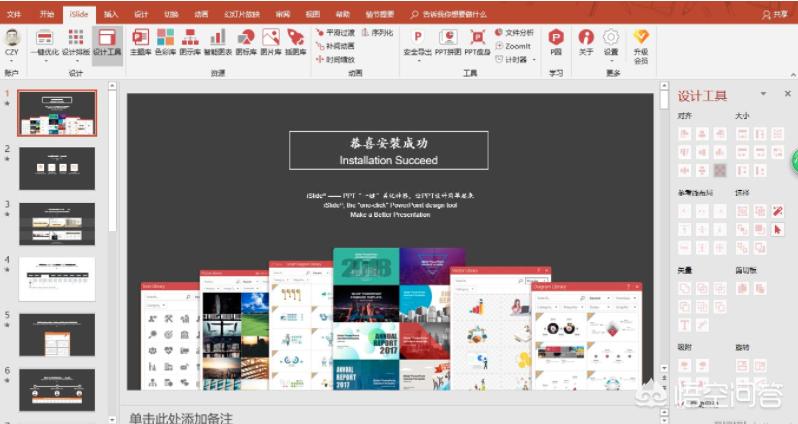
Task: Select the Installation Succeed title box
Action: (389, 150)
